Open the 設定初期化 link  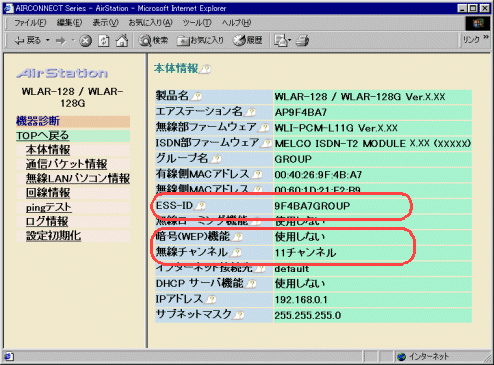point(53,236)
